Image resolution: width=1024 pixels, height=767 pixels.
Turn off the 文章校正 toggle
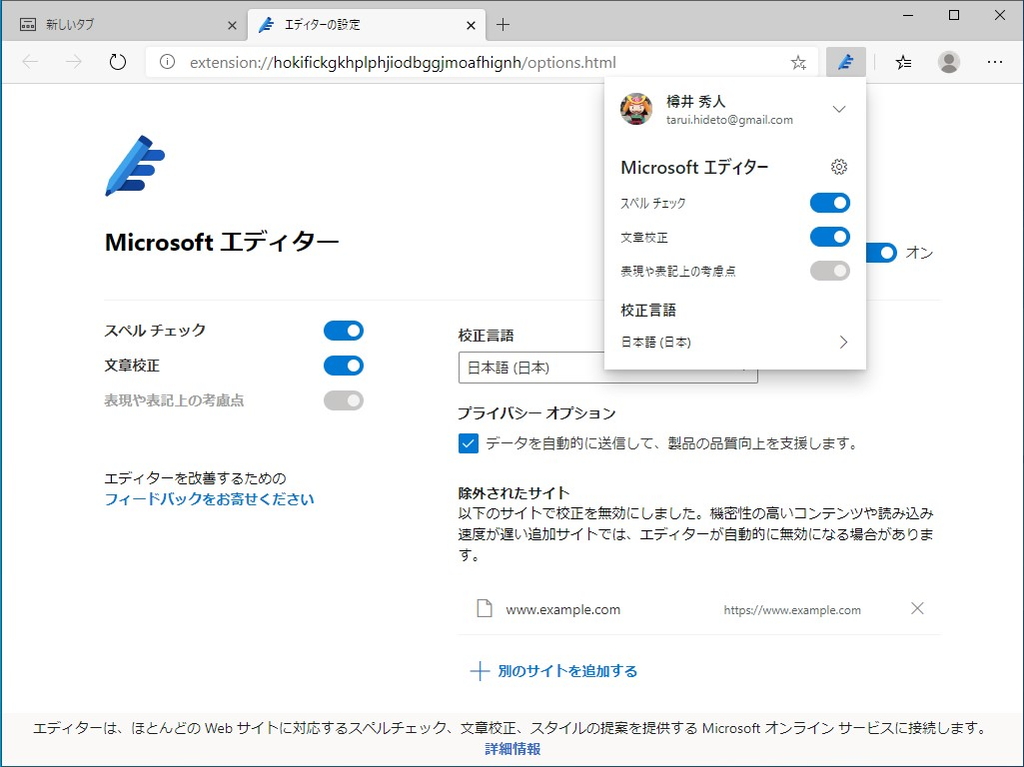pyautogui.click(x=830, y=237)
